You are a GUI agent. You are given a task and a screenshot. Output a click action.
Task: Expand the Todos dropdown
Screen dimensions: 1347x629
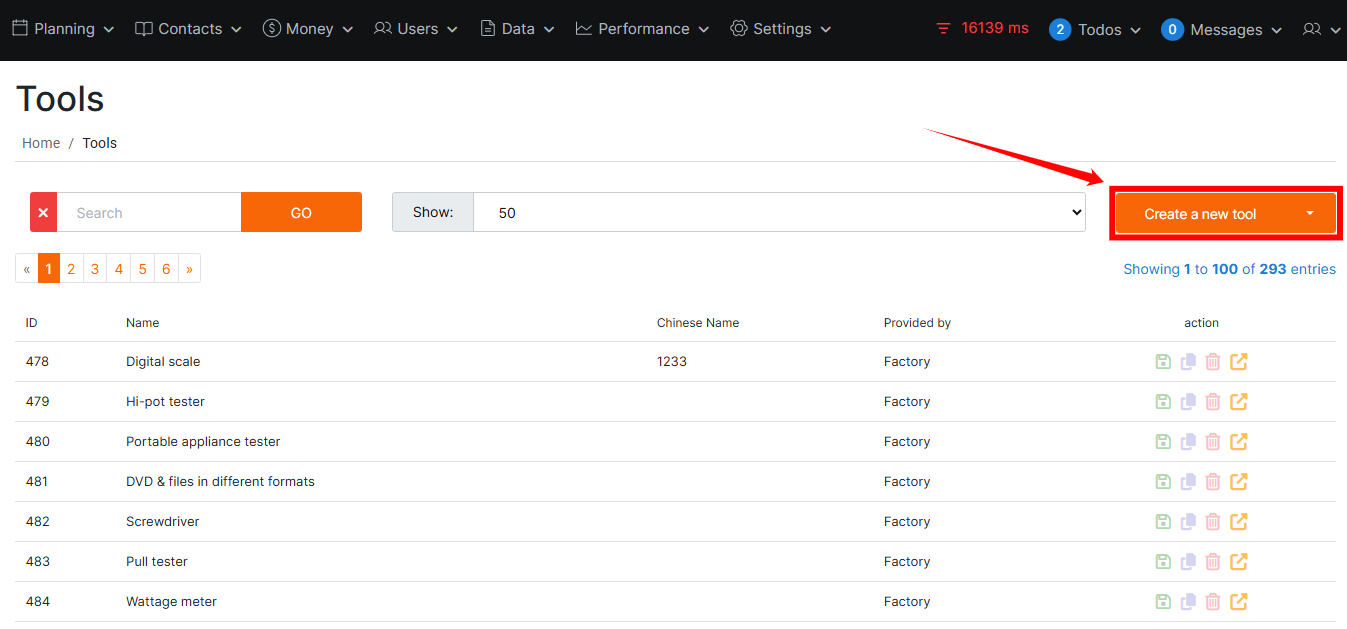click(x=1095, y=30)
